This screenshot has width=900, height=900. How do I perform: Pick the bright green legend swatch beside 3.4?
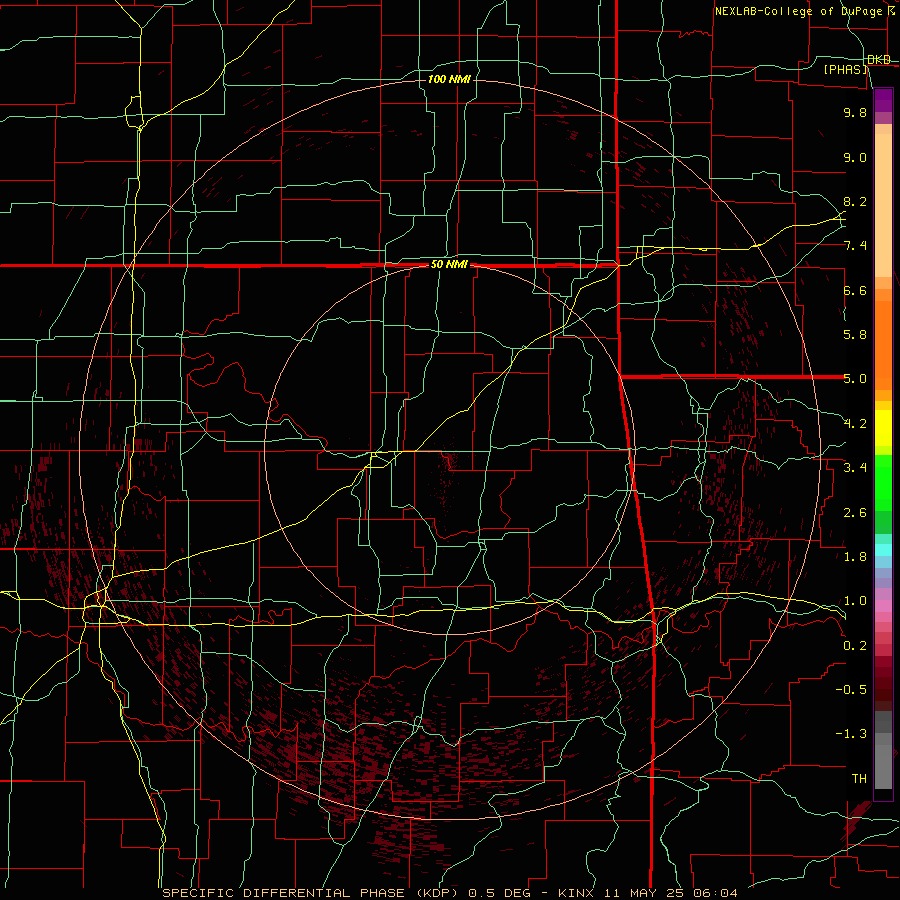(883, 482)
